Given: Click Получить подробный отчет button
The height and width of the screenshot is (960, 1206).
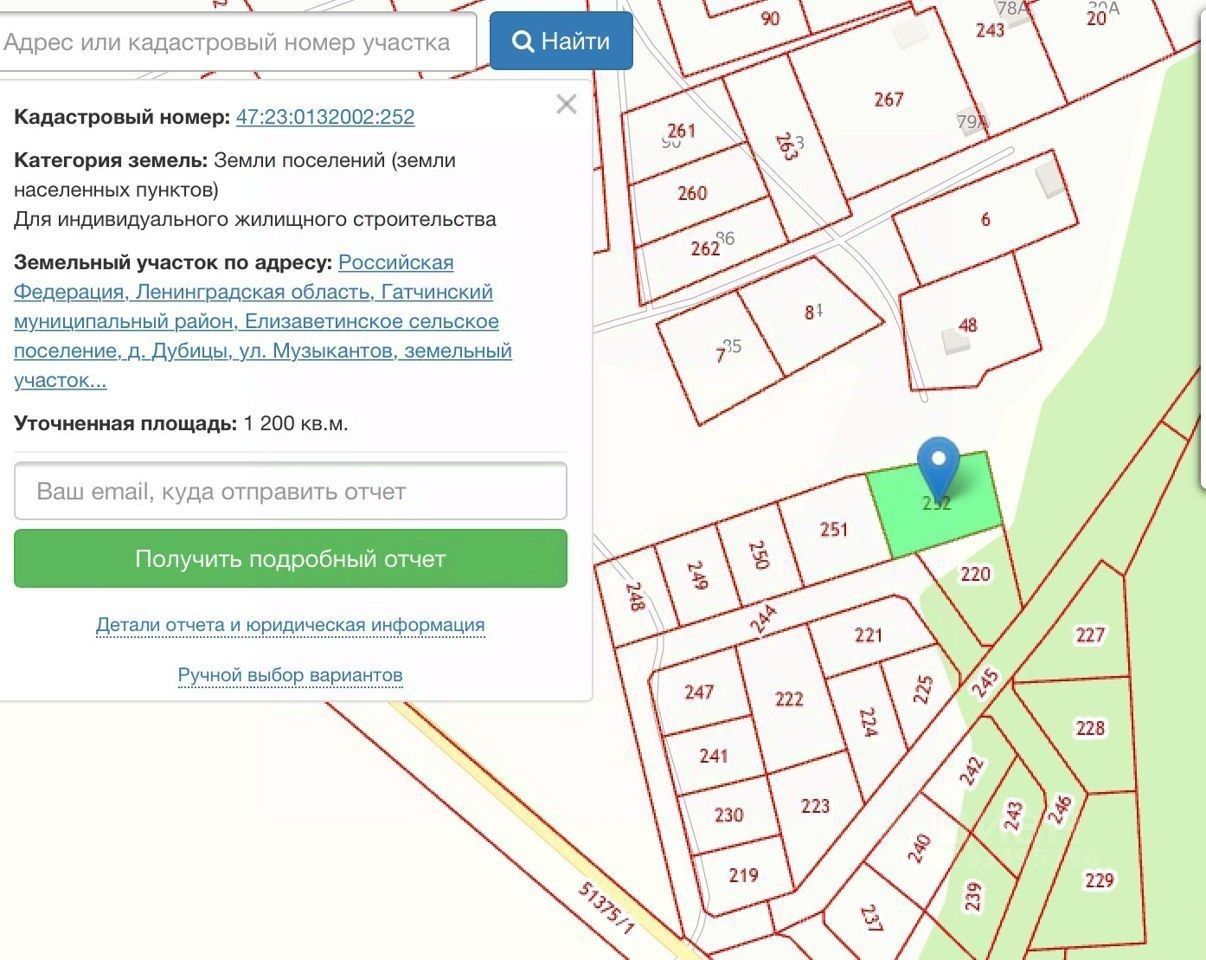Looking at the screenshot, I should (x=290, y=558).
